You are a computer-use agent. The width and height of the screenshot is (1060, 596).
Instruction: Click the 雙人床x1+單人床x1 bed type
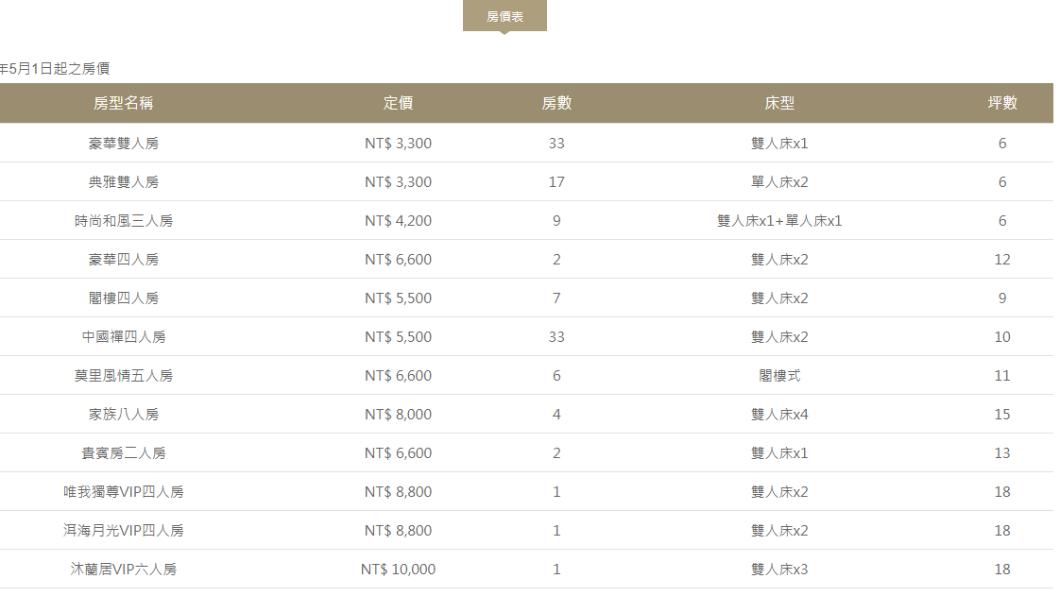(x=779, y=220)
